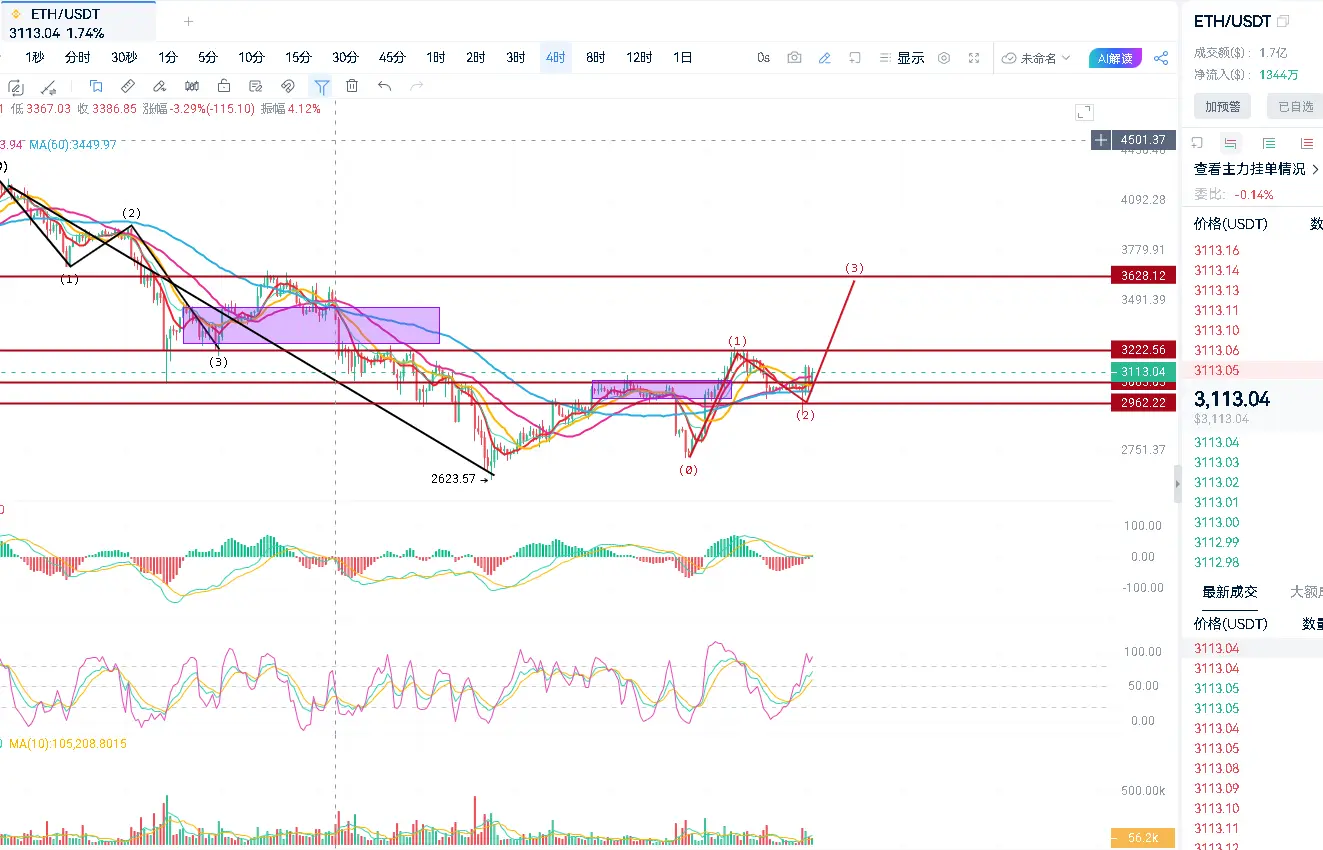Undo the last drawing action

[384, 86]
